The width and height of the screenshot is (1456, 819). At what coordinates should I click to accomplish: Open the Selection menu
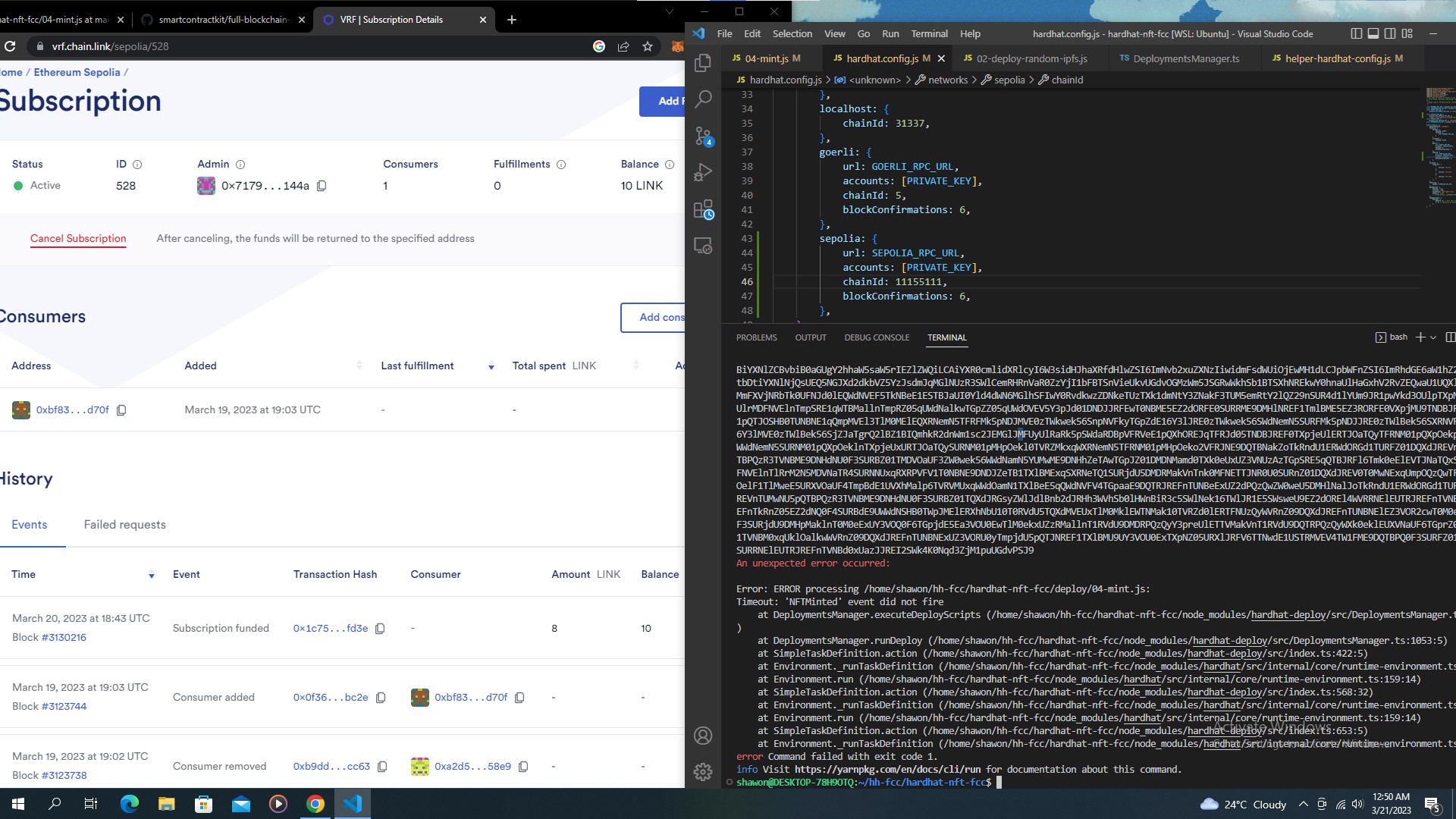(792, 33)
